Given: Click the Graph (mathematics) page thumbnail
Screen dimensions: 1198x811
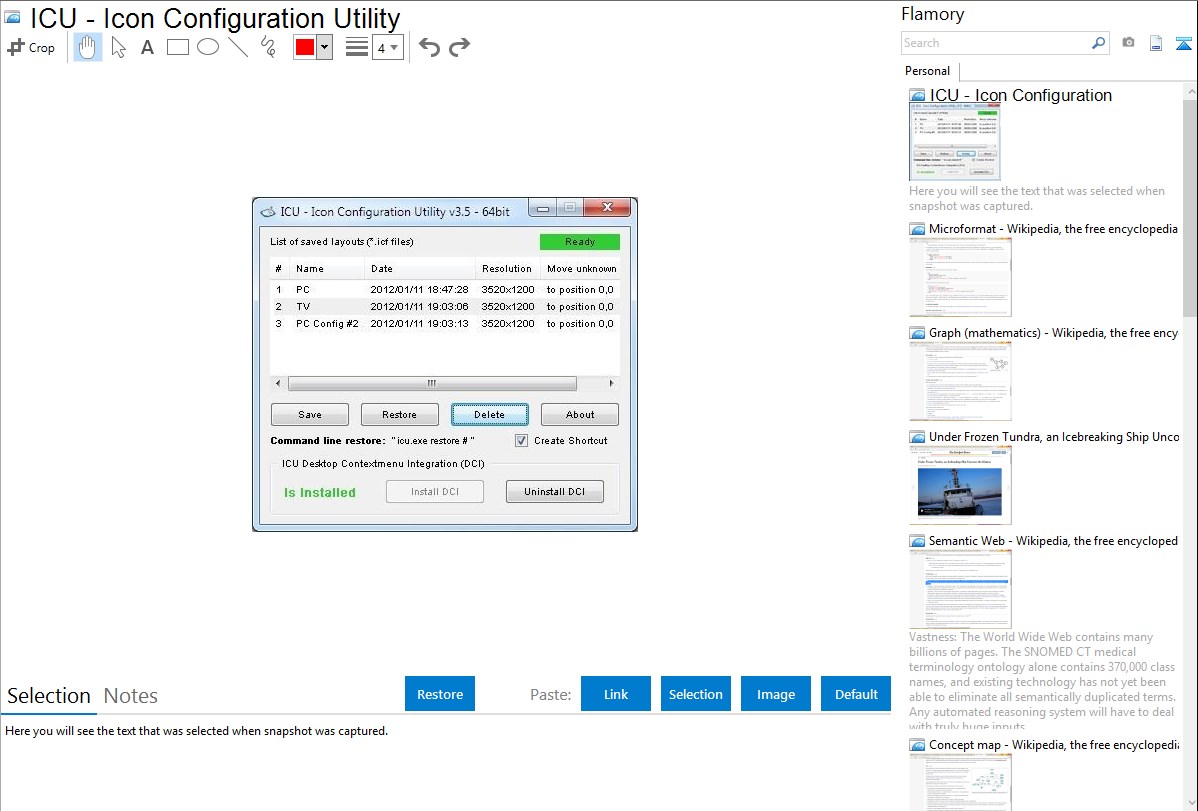Looking at the screenshot, I should [960, 381].
